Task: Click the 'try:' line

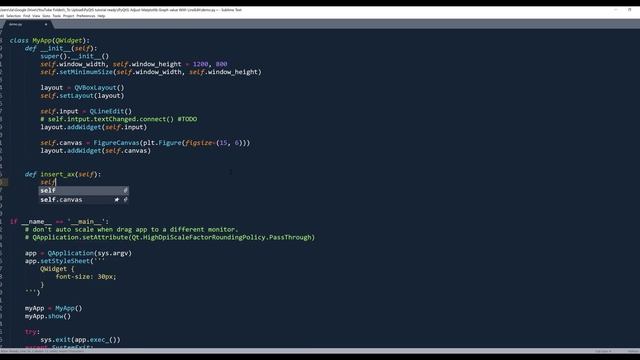Action: 32,332
